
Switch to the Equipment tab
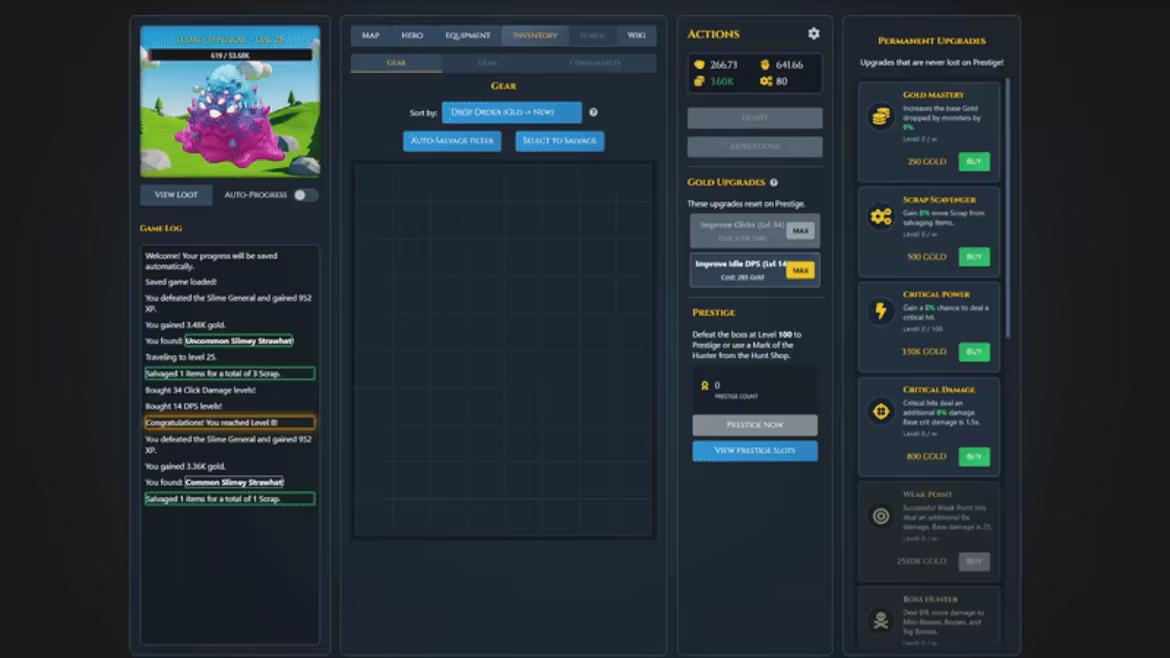click(x=468, y=35)
